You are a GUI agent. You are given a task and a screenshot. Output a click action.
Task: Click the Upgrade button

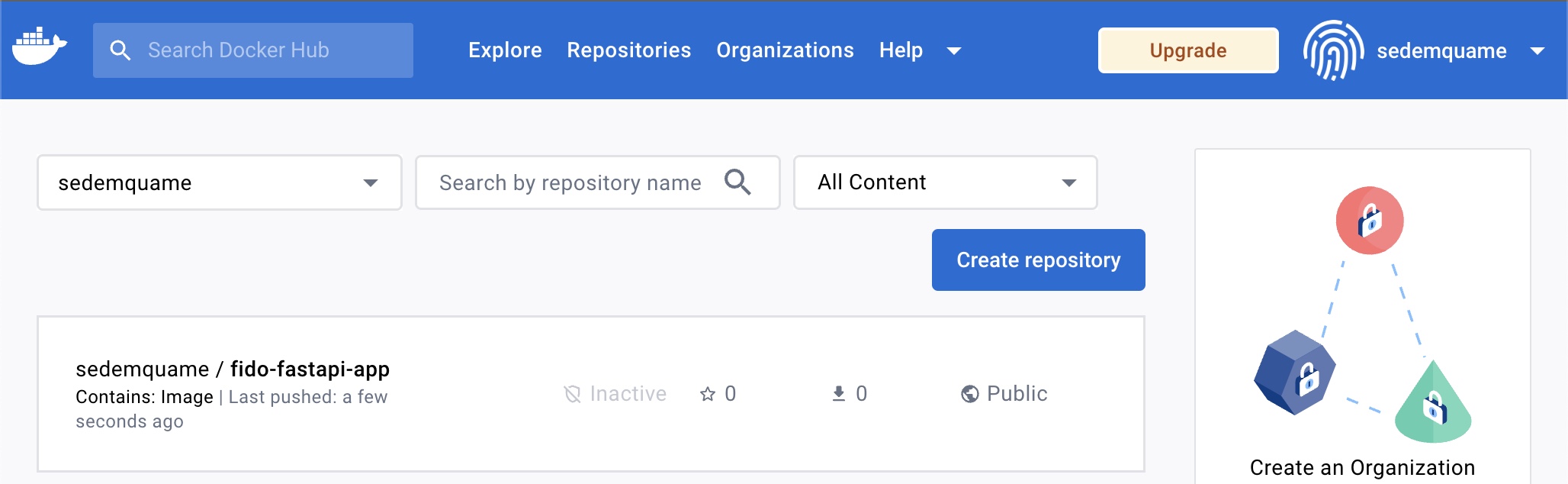click(x=1188, y=50)
